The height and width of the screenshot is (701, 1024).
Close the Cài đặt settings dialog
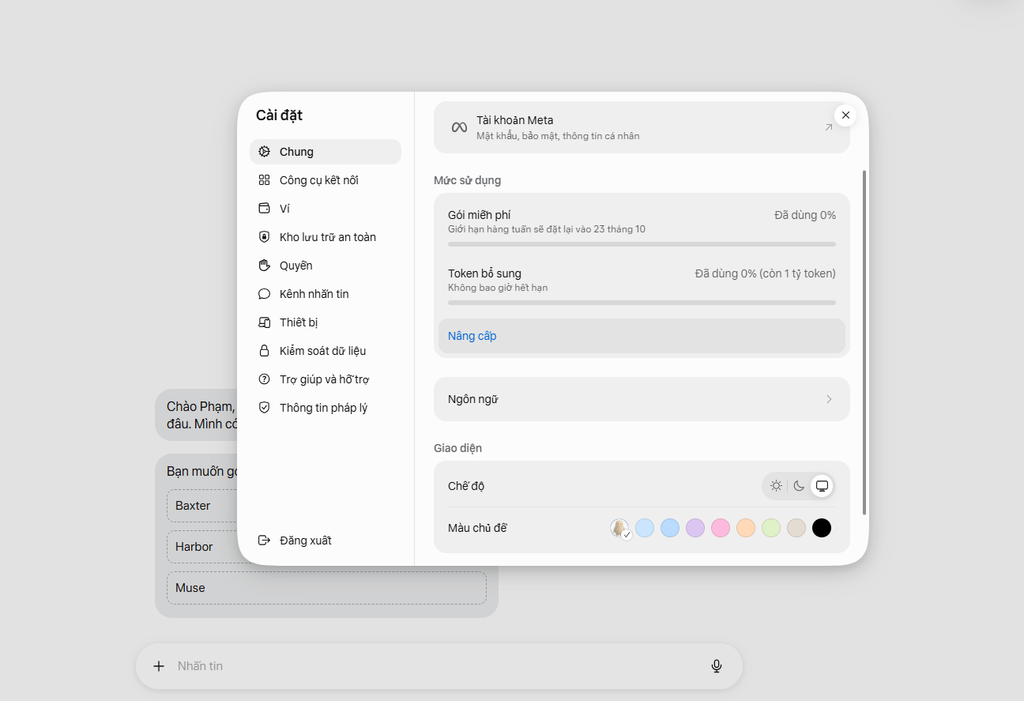click(845, 115)
